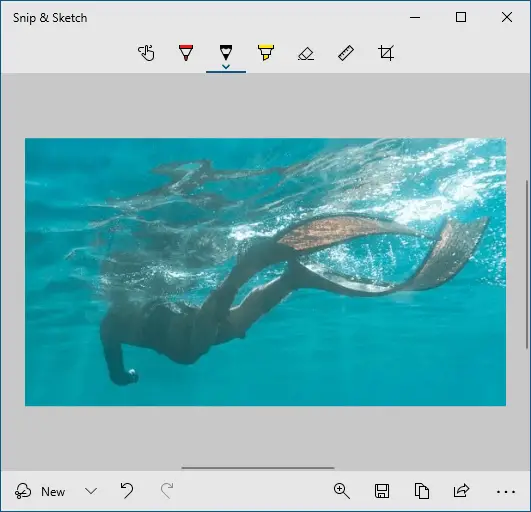Open the Zoom magnifier control
Screen dimensions: 531x512
coord(342,491)
